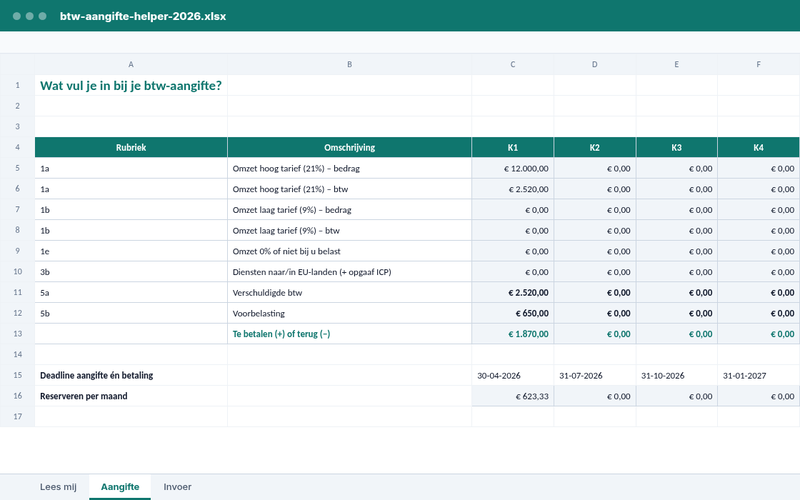The width and height of the screenshot is (800, 500).
Task: Click 'Omzet hoog tarief (21%) – btw' cell
Action: (349, 189)
